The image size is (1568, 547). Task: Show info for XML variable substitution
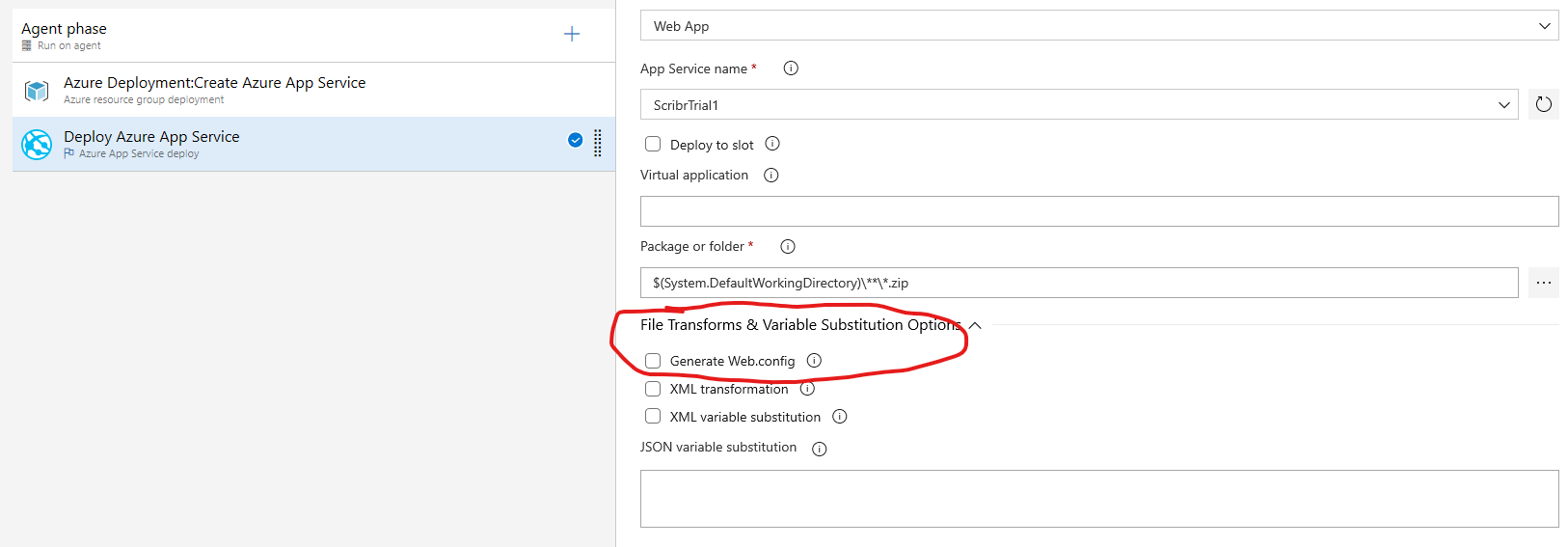point(840,417)
